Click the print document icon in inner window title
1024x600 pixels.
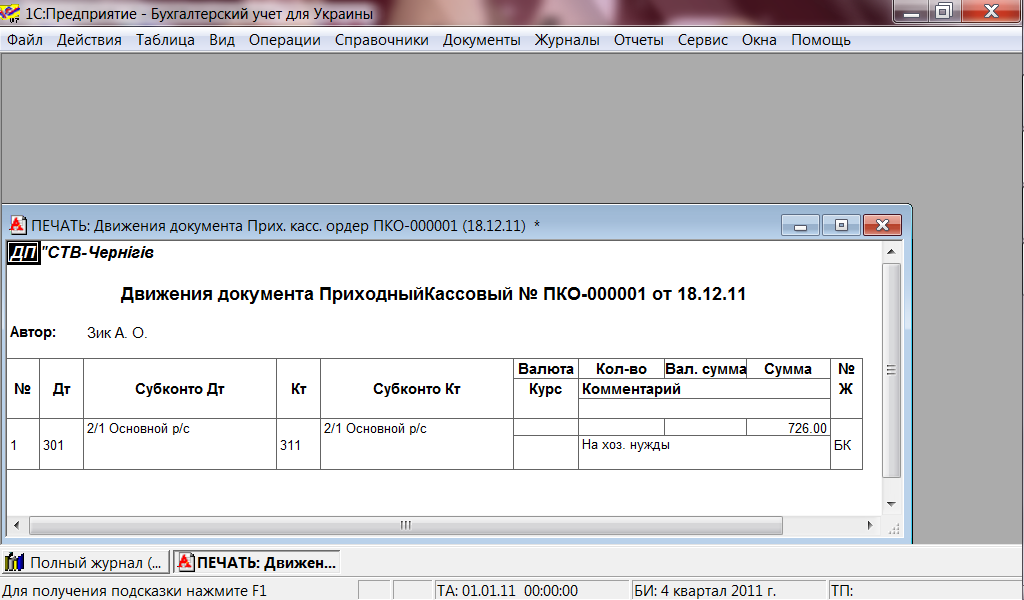[x=18, y=225]
